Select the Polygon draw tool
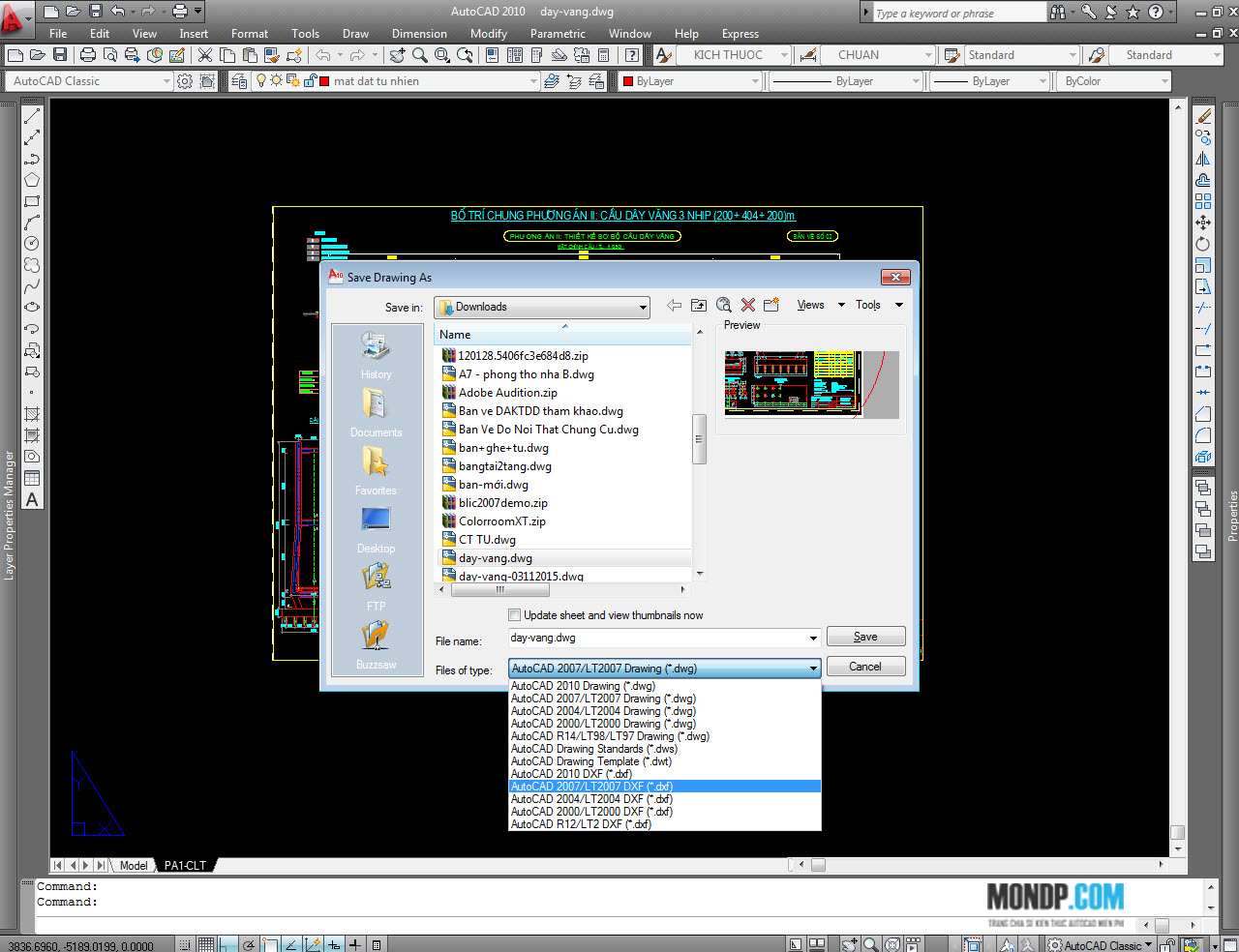This screenshot has height=952, width=1239. tap(32, 180)
